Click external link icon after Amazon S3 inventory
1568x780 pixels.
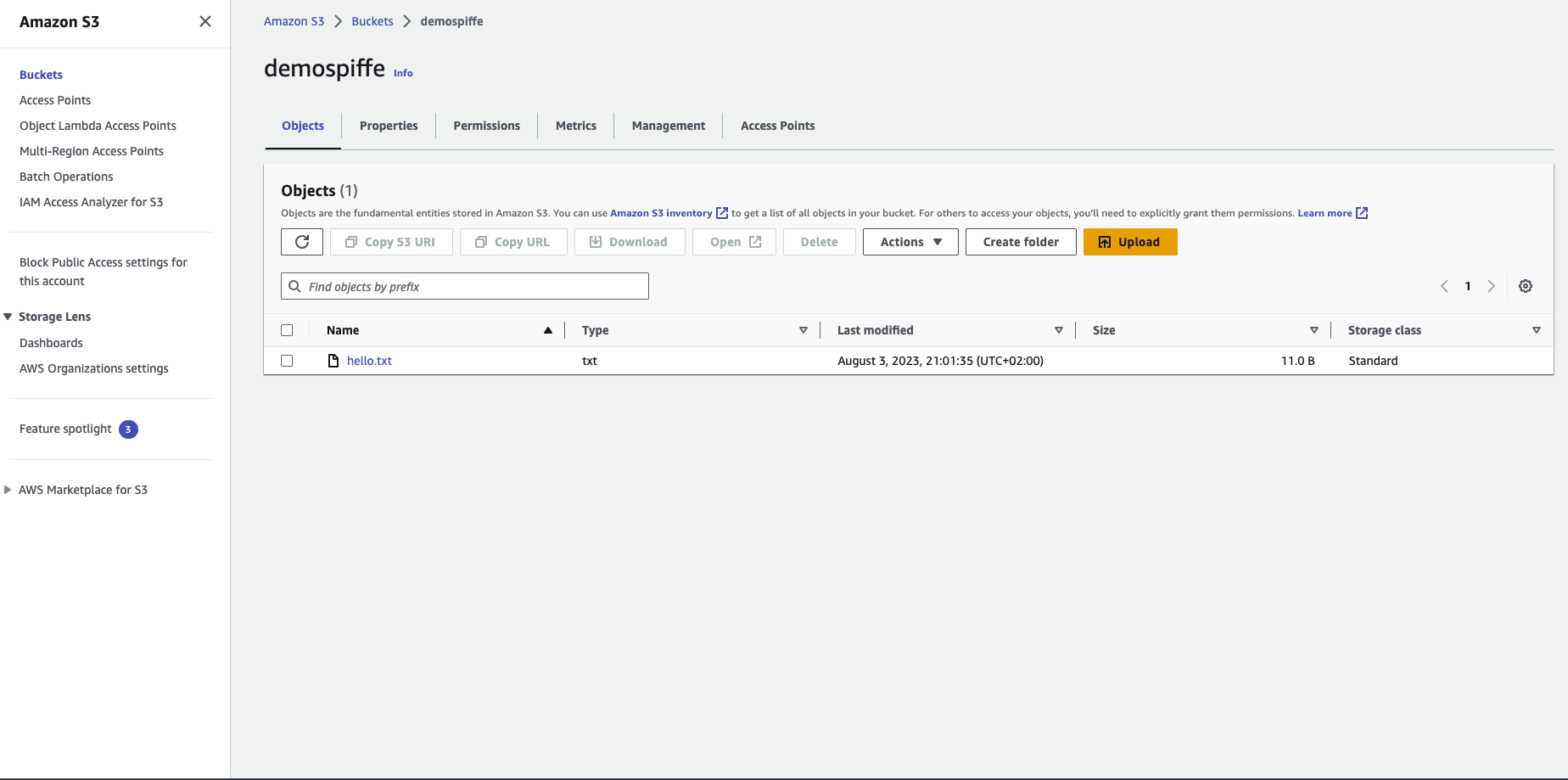pyautogui.click(x=722, y=213)
